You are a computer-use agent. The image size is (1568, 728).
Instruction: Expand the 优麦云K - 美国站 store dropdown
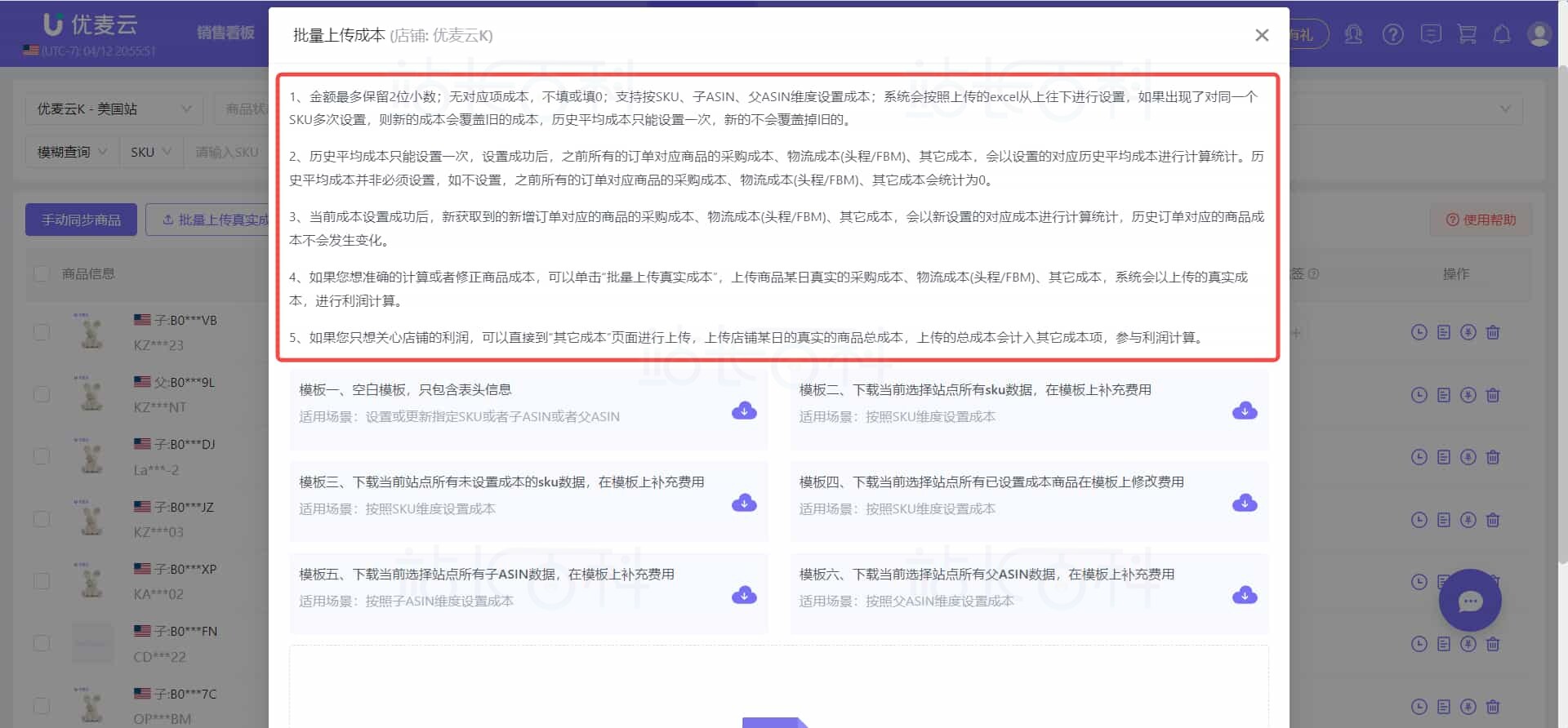(x=114, y=109)
